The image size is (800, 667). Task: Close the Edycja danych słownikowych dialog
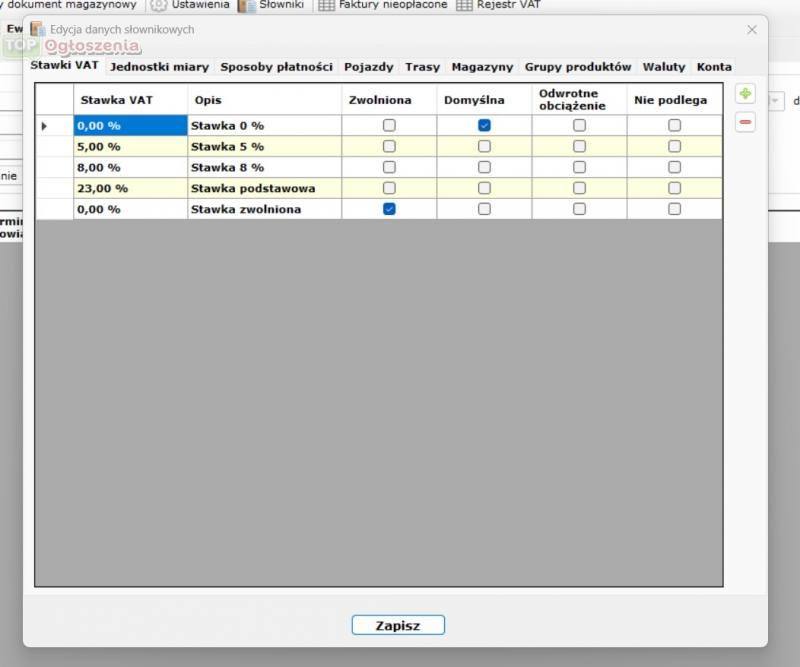[752, 30]
